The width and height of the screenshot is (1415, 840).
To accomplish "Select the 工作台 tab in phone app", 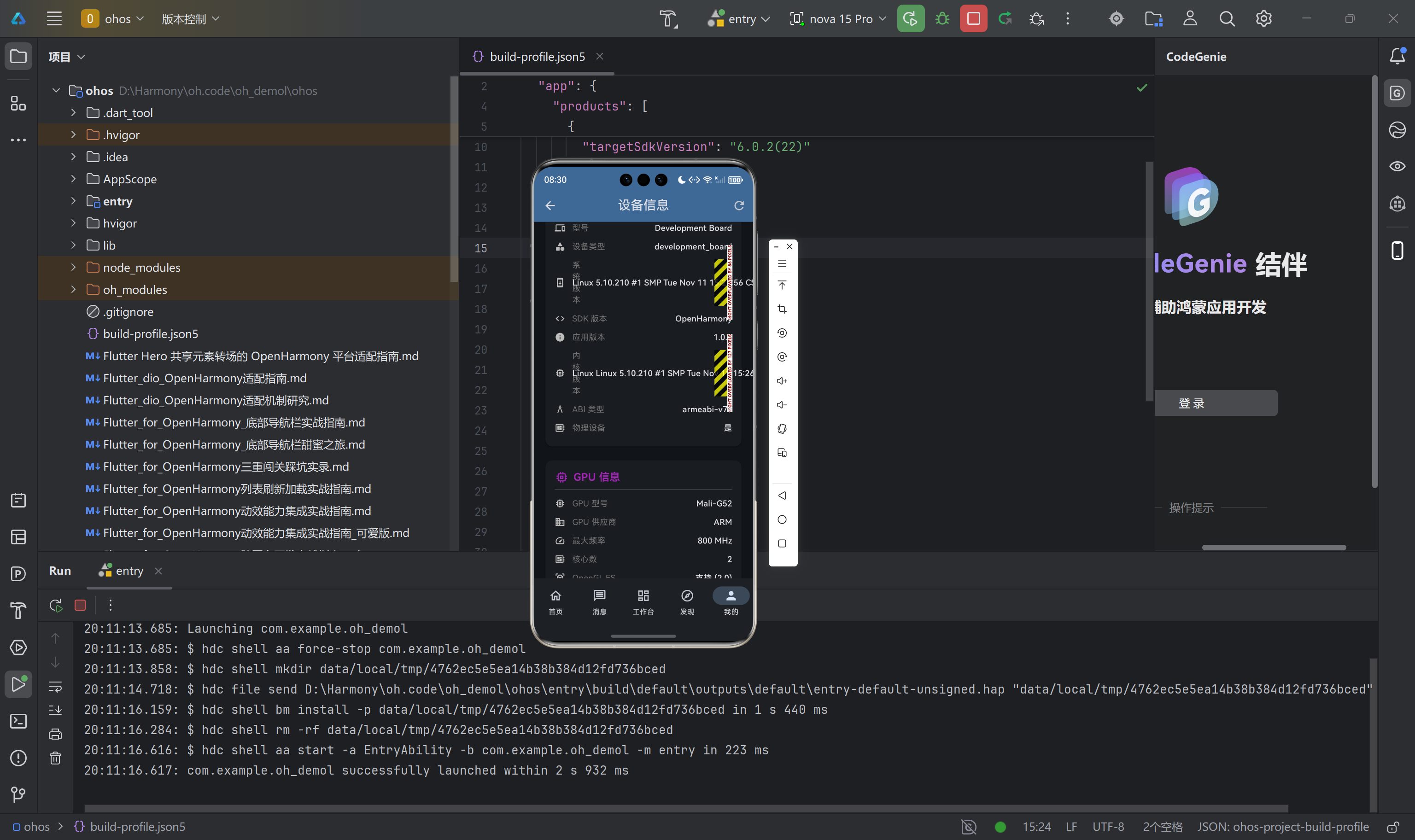I will tap(643, 602).
